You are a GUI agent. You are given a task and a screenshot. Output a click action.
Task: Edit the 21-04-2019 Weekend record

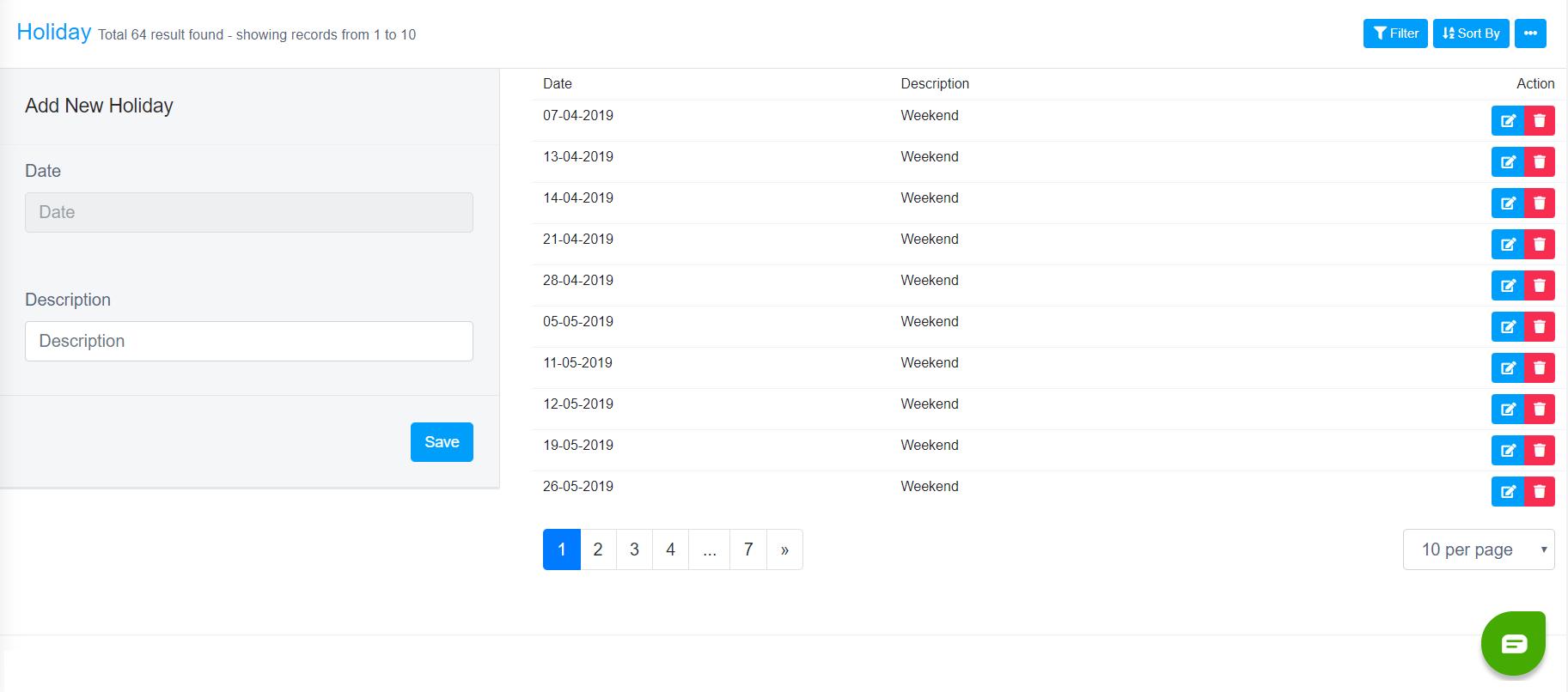(1507, 245)
